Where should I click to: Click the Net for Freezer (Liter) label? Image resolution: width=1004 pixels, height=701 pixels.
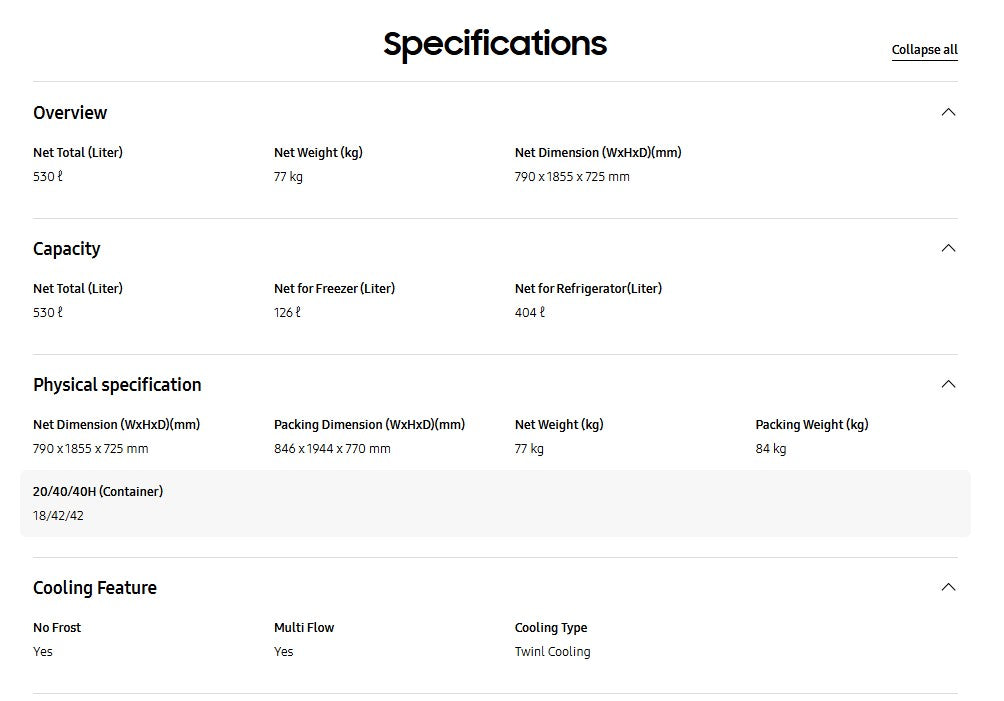[334, 289]
